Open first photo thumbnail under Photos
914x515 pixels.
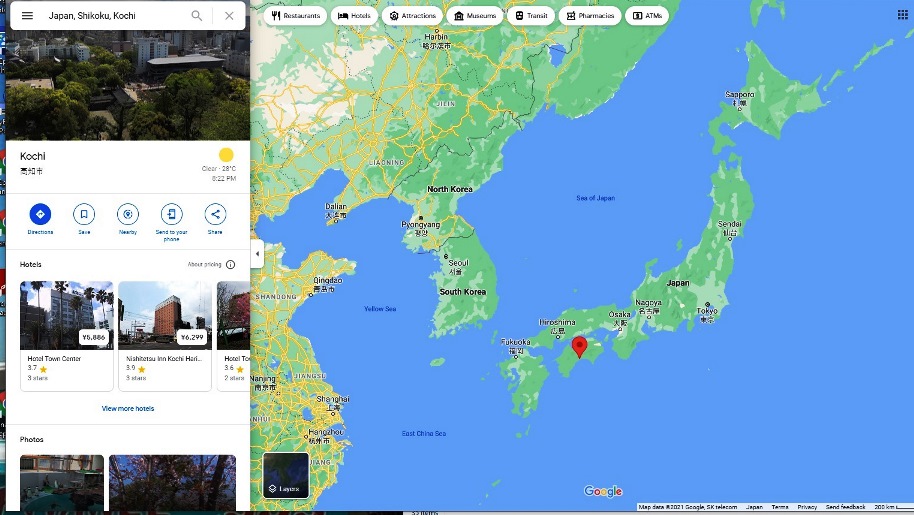tap(62, 483)
